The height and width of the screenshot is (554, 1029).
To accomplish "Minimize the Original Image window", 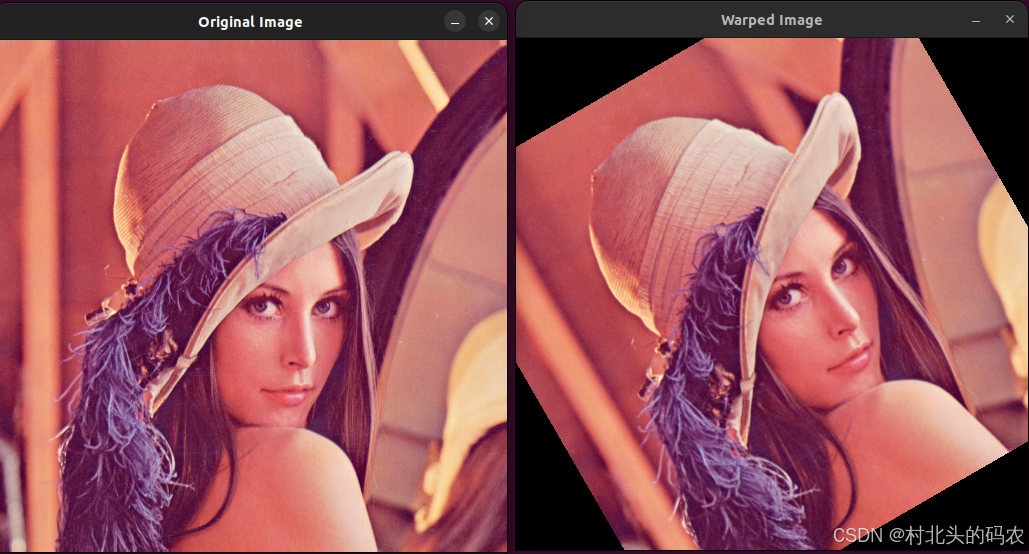I will (x=455, y=22).
